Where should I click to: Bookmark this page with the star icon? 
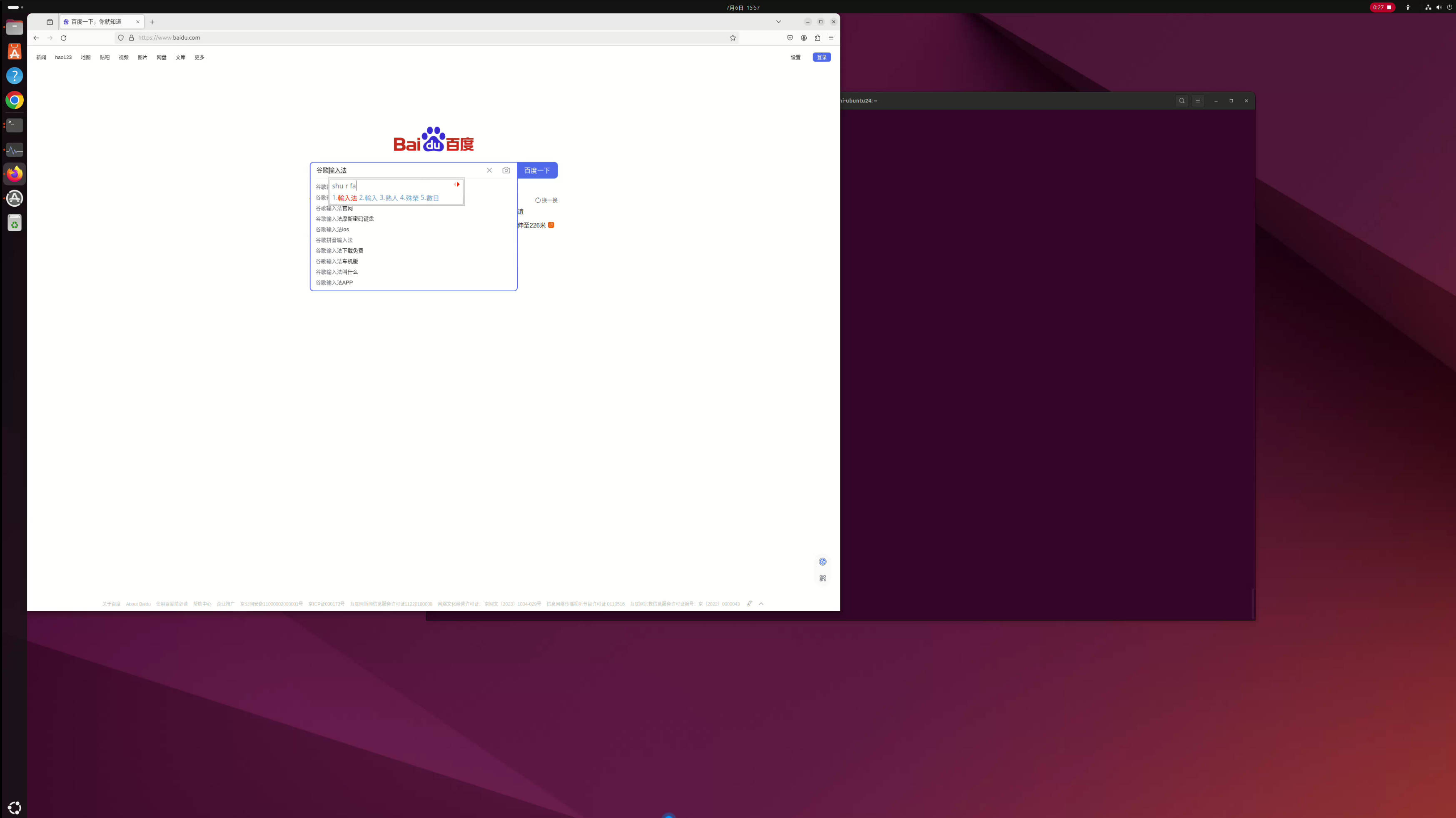point(733,38)
